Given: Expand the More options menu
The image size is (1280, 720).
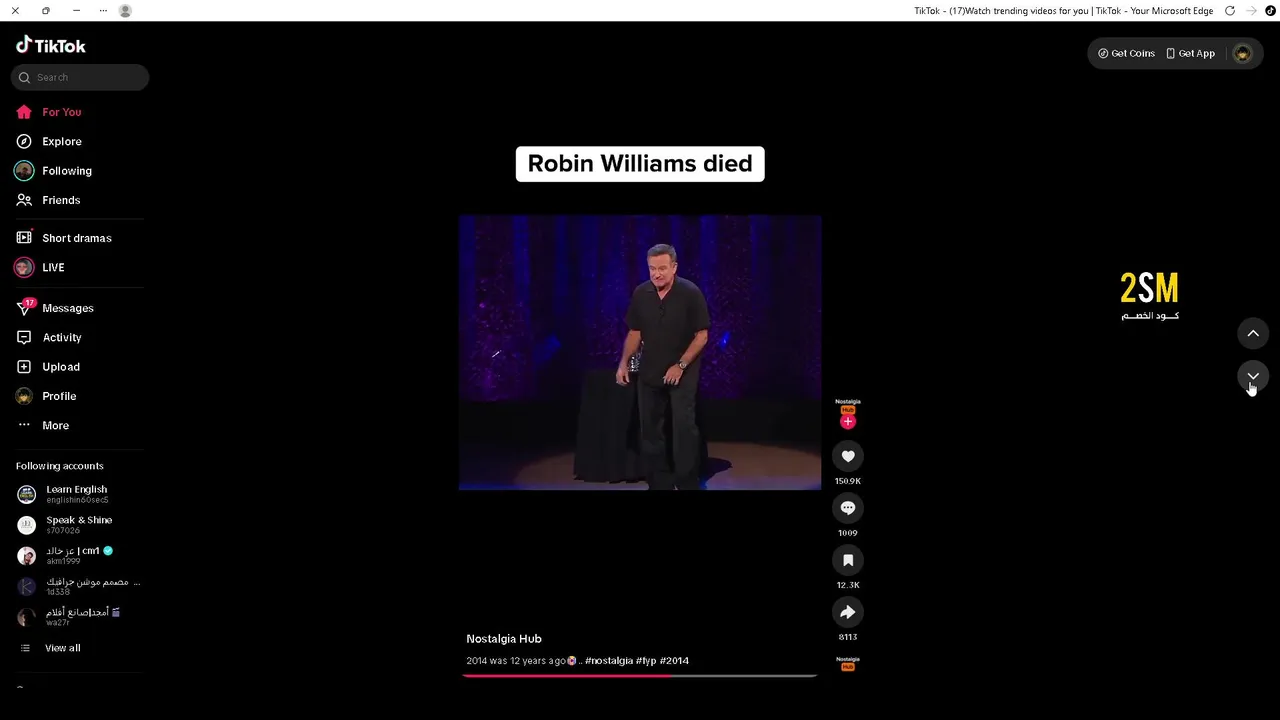Looking at the screenshot, I should coord(55,425).
